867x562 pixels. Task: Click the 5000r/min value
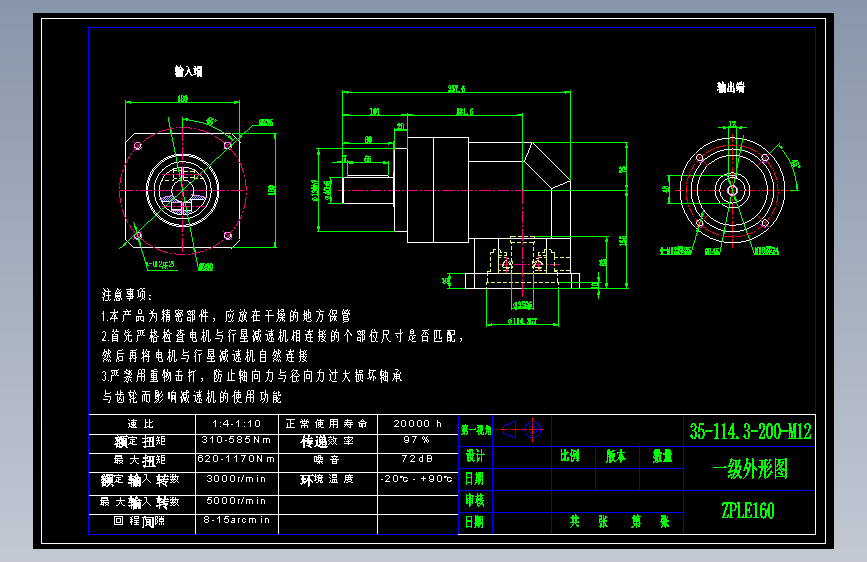(236, 501)
